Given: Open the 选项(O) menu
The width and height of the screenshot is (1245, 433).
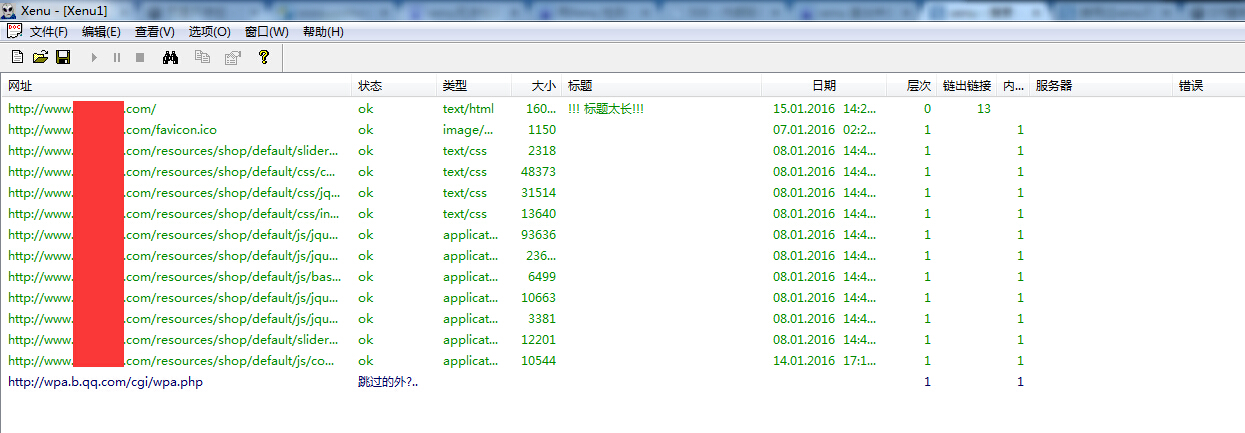Looking at the screenshot, I should [x=209, y=32].
